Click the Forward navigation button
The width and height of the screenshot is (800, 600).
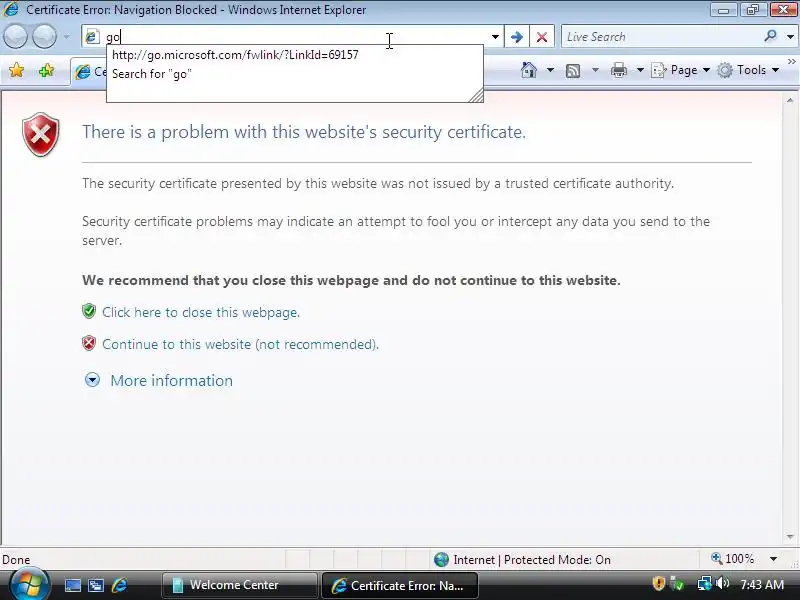pyautogui.click(x=45, y=37)
